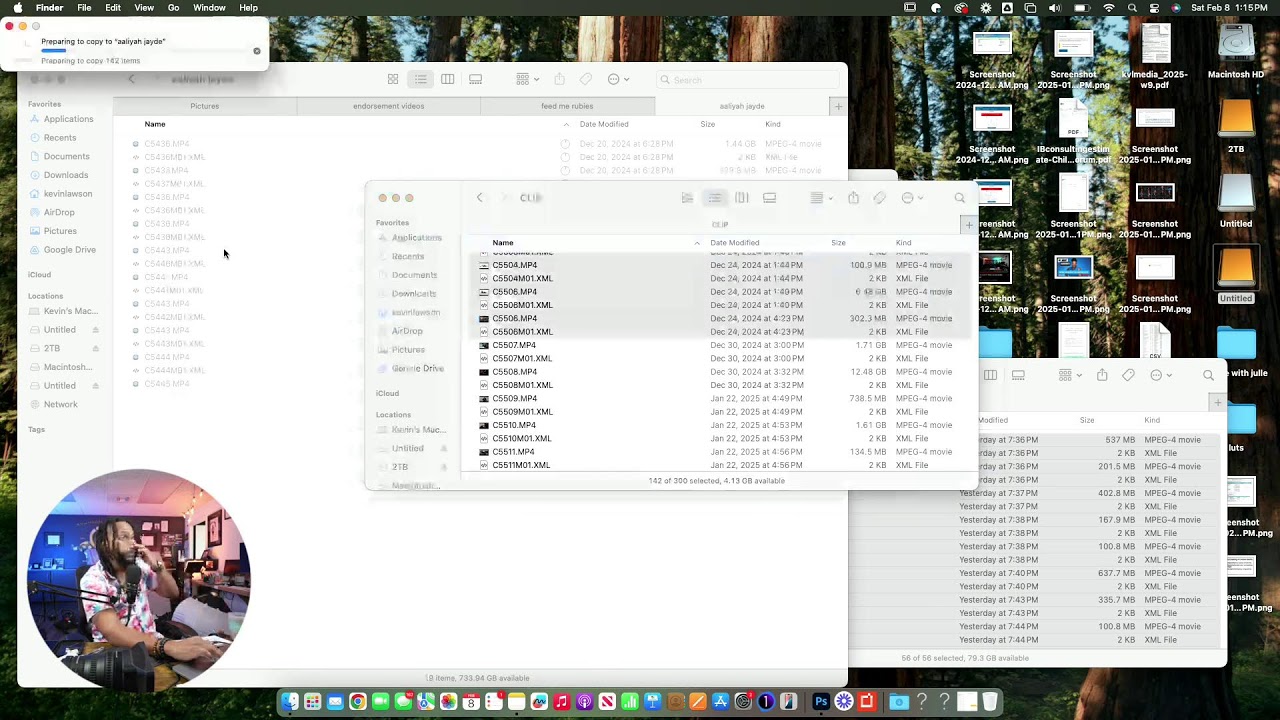Open kevinlawson home folder in back sidebar

[68, 194]
